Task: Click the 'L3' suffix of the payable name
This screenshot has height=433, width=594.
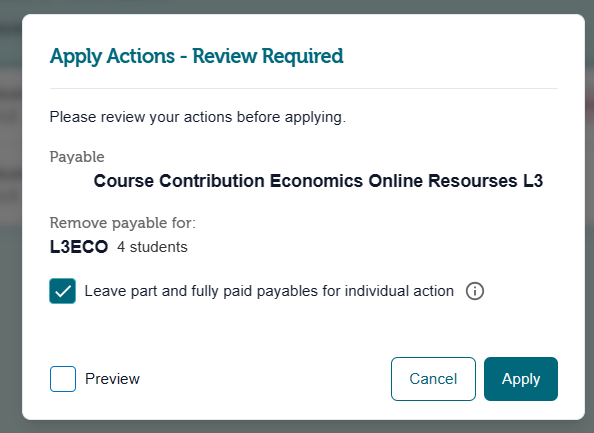Action: 533,181
